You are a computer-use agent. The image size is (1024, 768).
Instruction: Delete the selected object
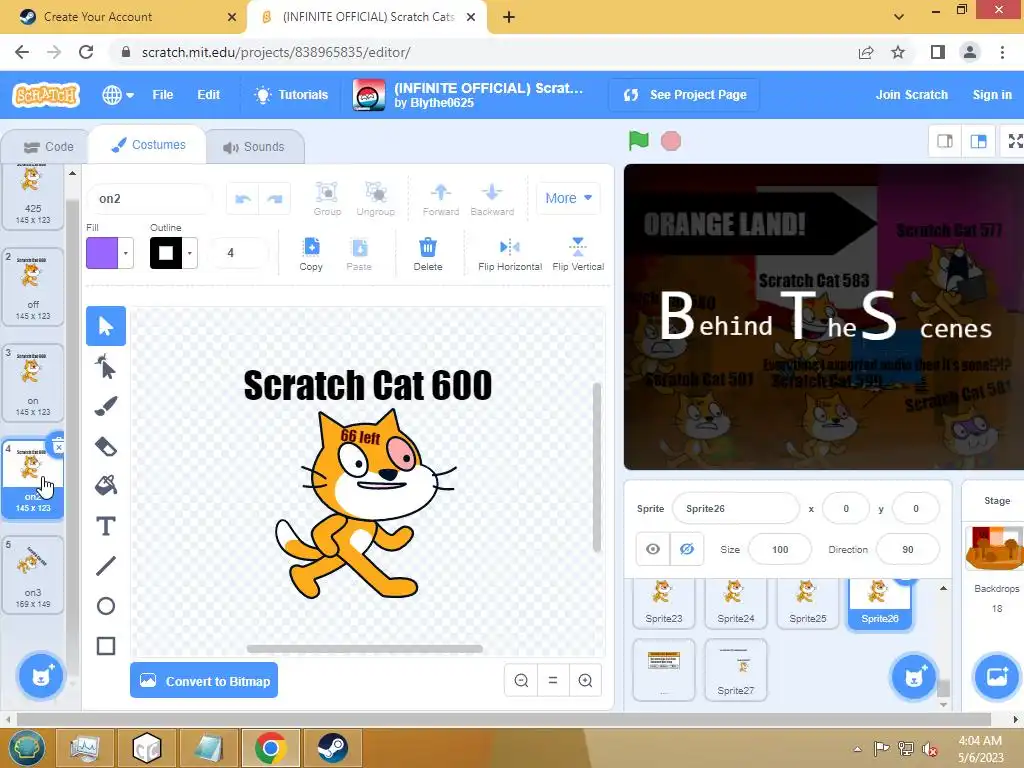tap(428, 254)
